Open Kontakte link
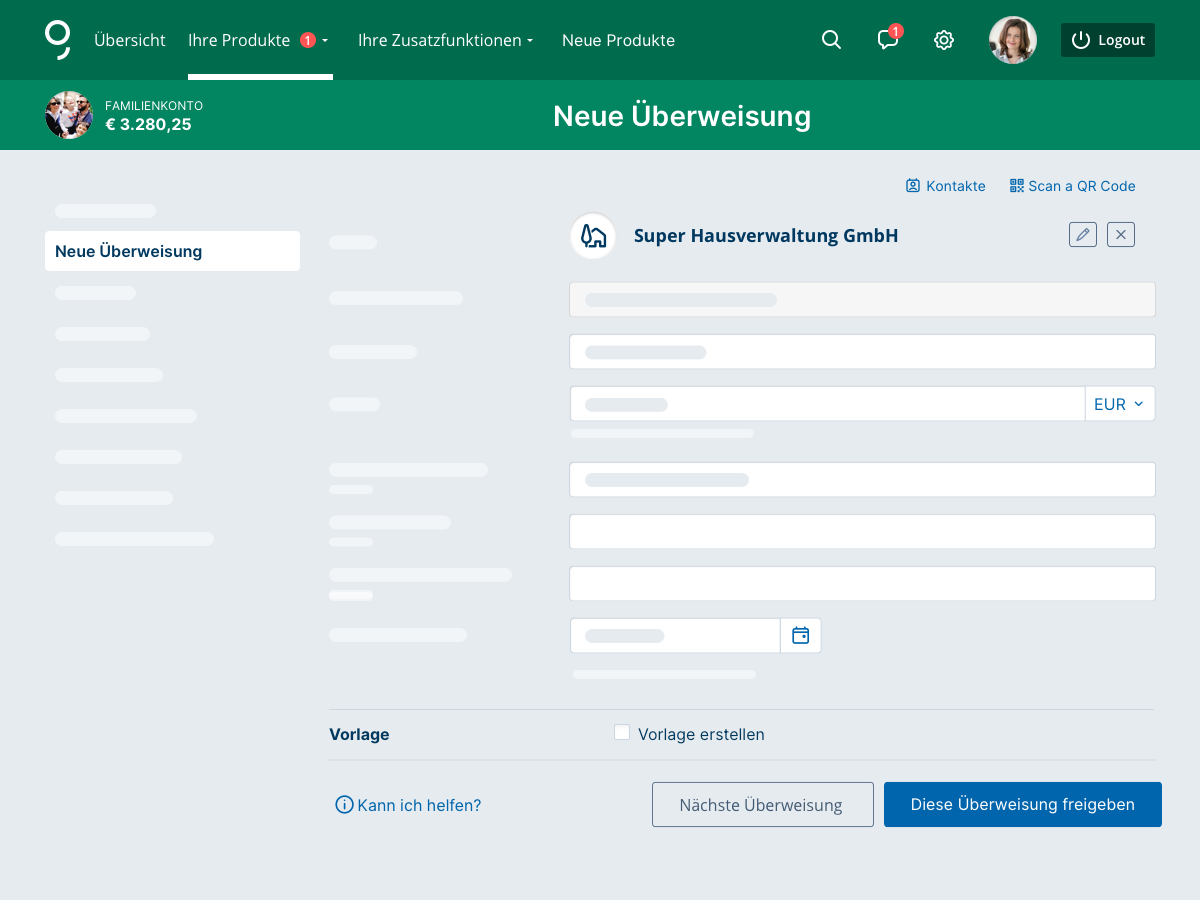 tap(945, 186)
